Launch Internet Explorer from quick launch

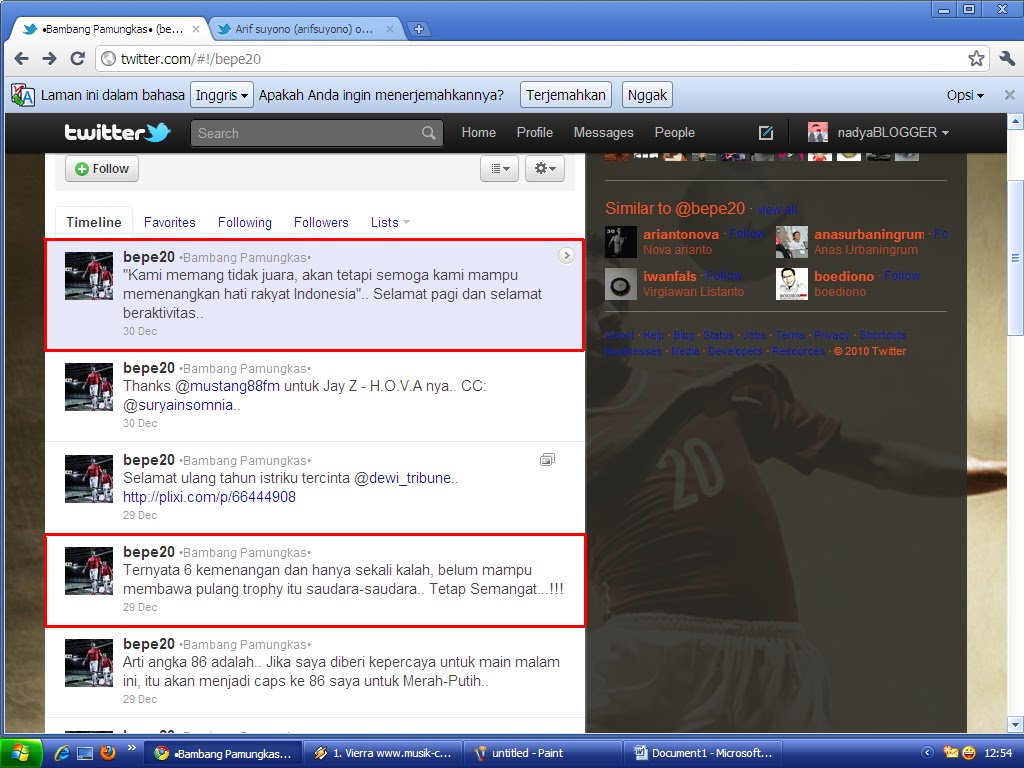[x=61, y=753]
